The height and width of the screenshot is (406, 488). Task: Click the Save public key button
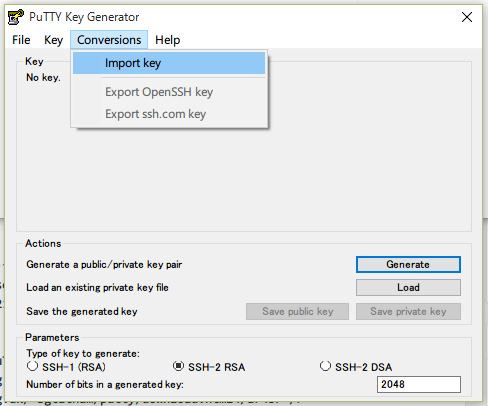click(x=297, y=311)
